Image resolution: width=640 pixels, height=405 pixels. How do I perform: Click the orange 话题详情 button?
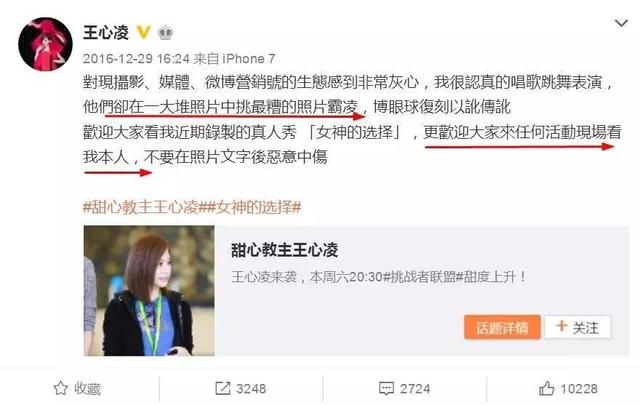coord(502,327)
